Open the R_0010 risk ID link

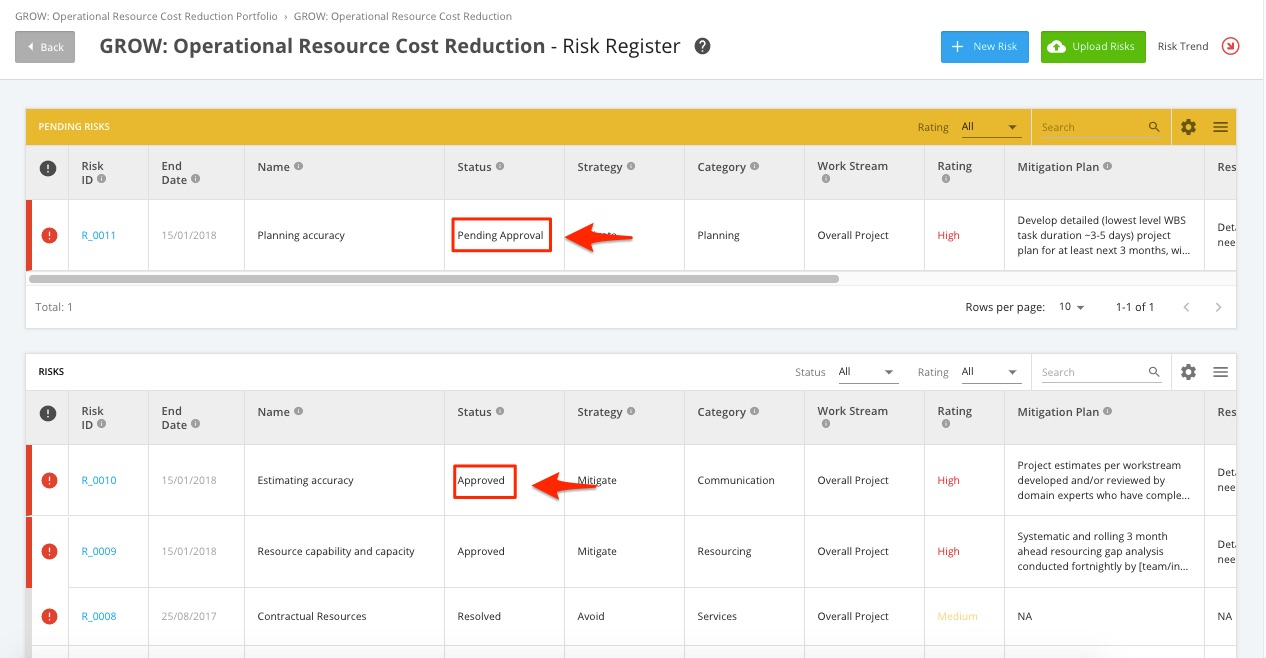99,481
